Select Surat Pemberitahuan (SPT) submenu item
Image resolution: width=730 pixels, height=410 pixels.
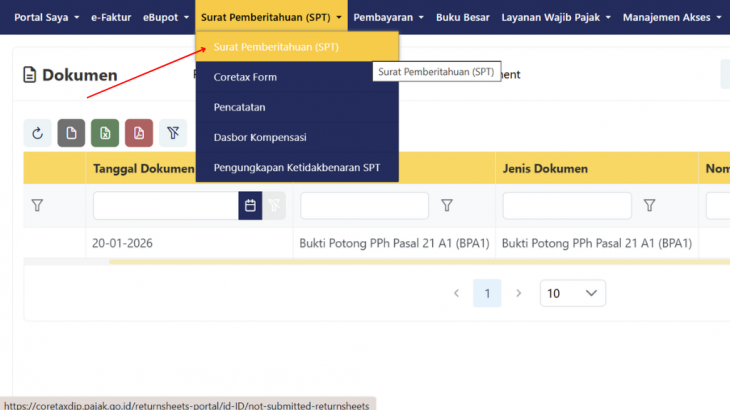click(x=277, y=47)
